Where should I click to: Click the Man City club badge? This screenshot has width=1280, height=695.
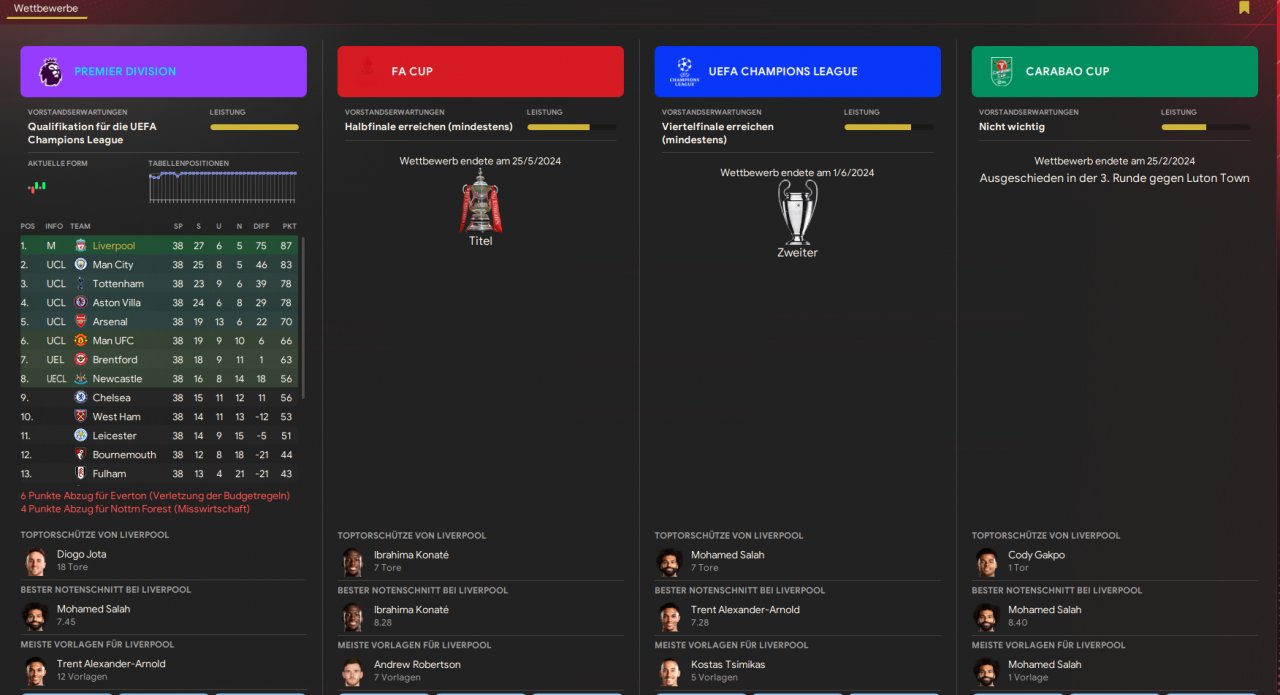[81, 265]
